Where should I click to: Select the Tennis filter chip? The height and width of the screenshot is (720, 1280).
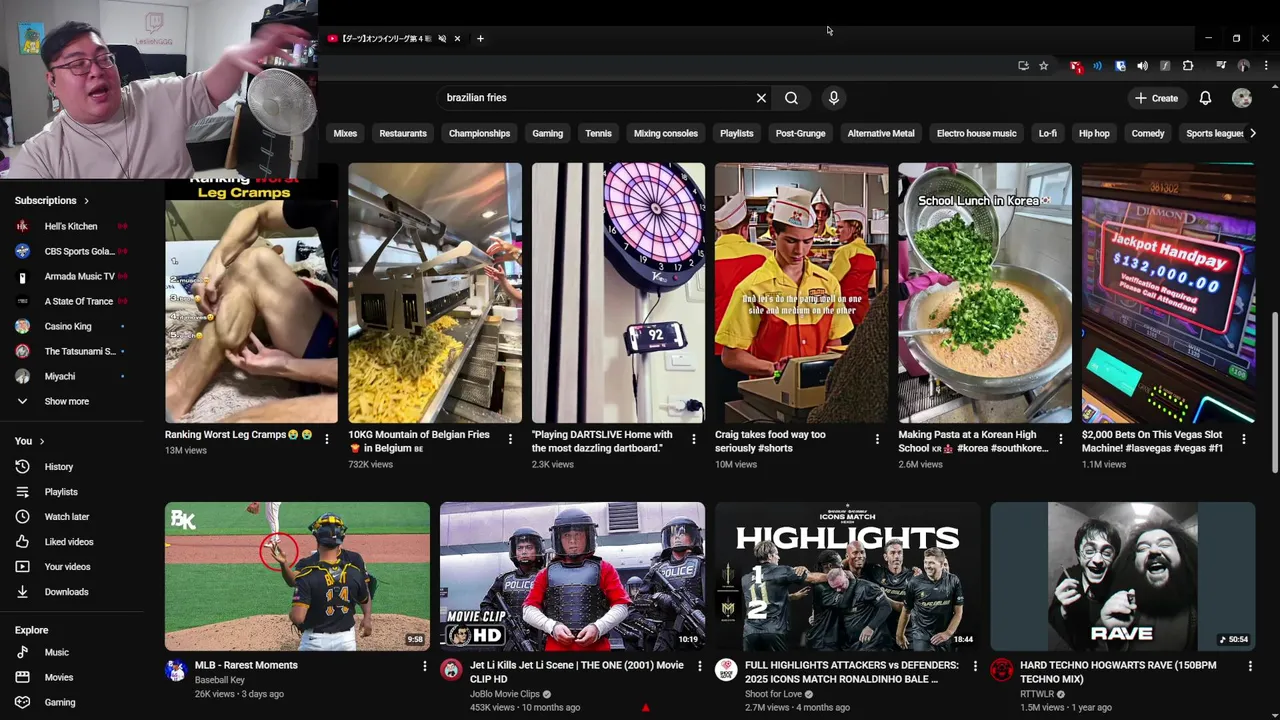tap(598, 133)
